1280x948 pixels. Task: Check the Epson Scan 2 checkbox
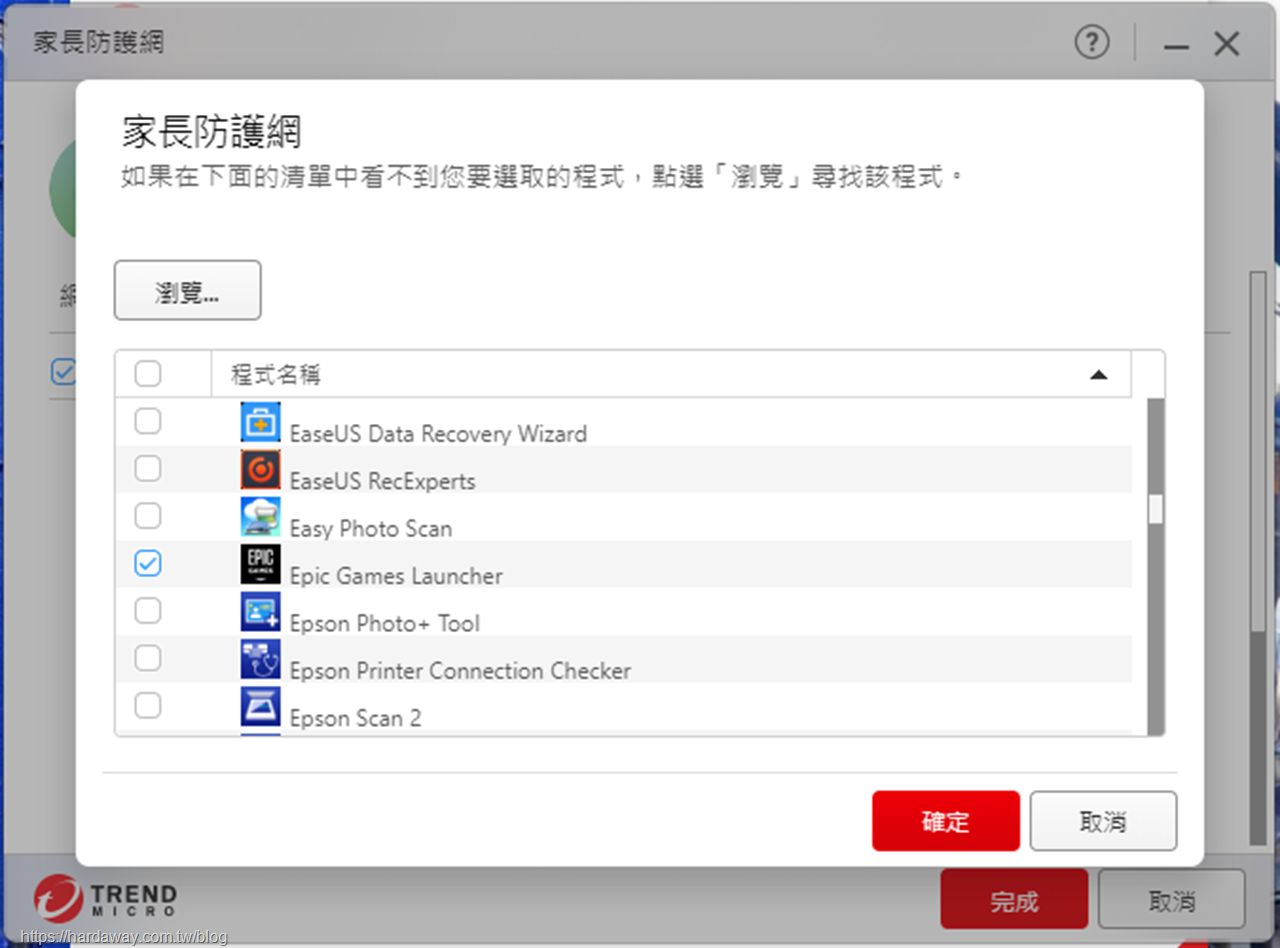148,706
